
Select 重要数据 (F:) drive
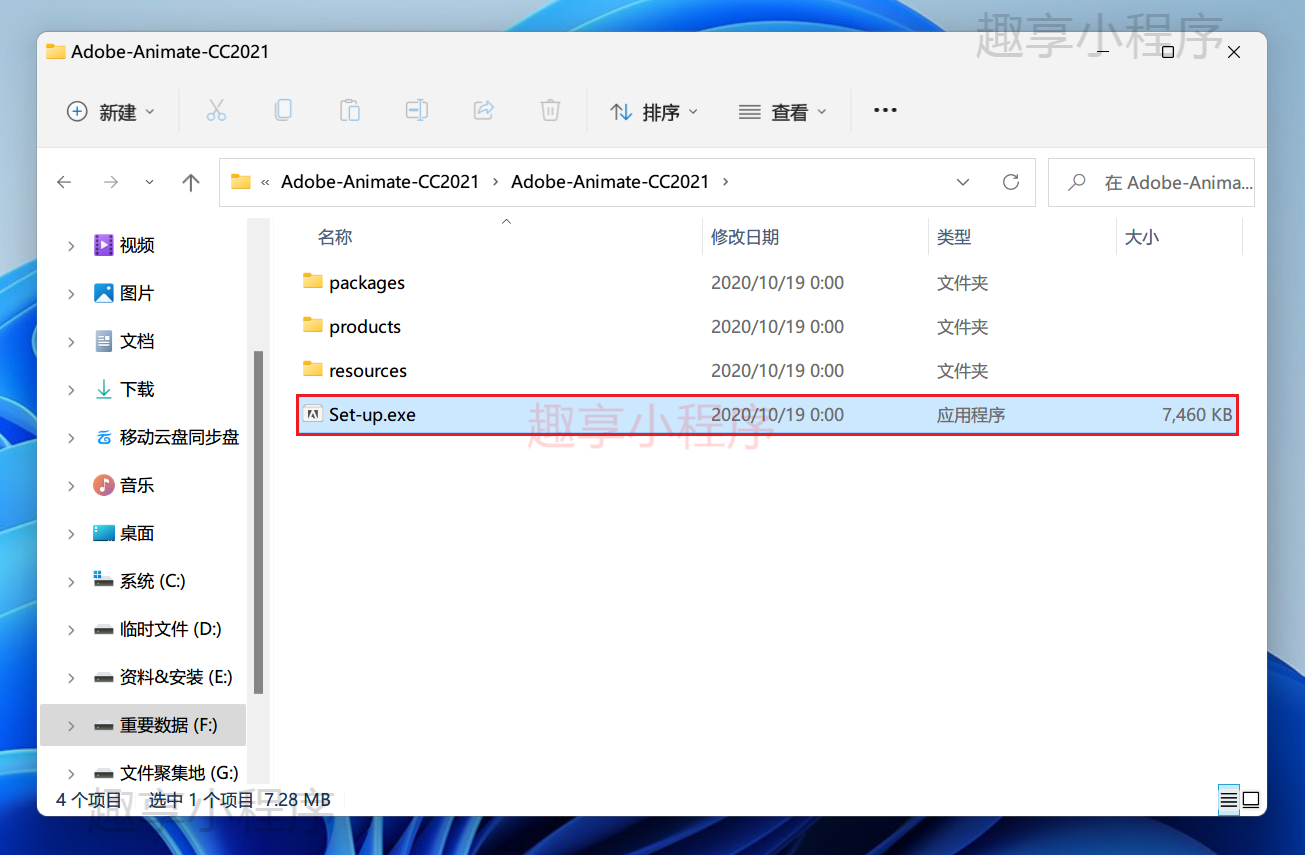[x=169, y=725]
